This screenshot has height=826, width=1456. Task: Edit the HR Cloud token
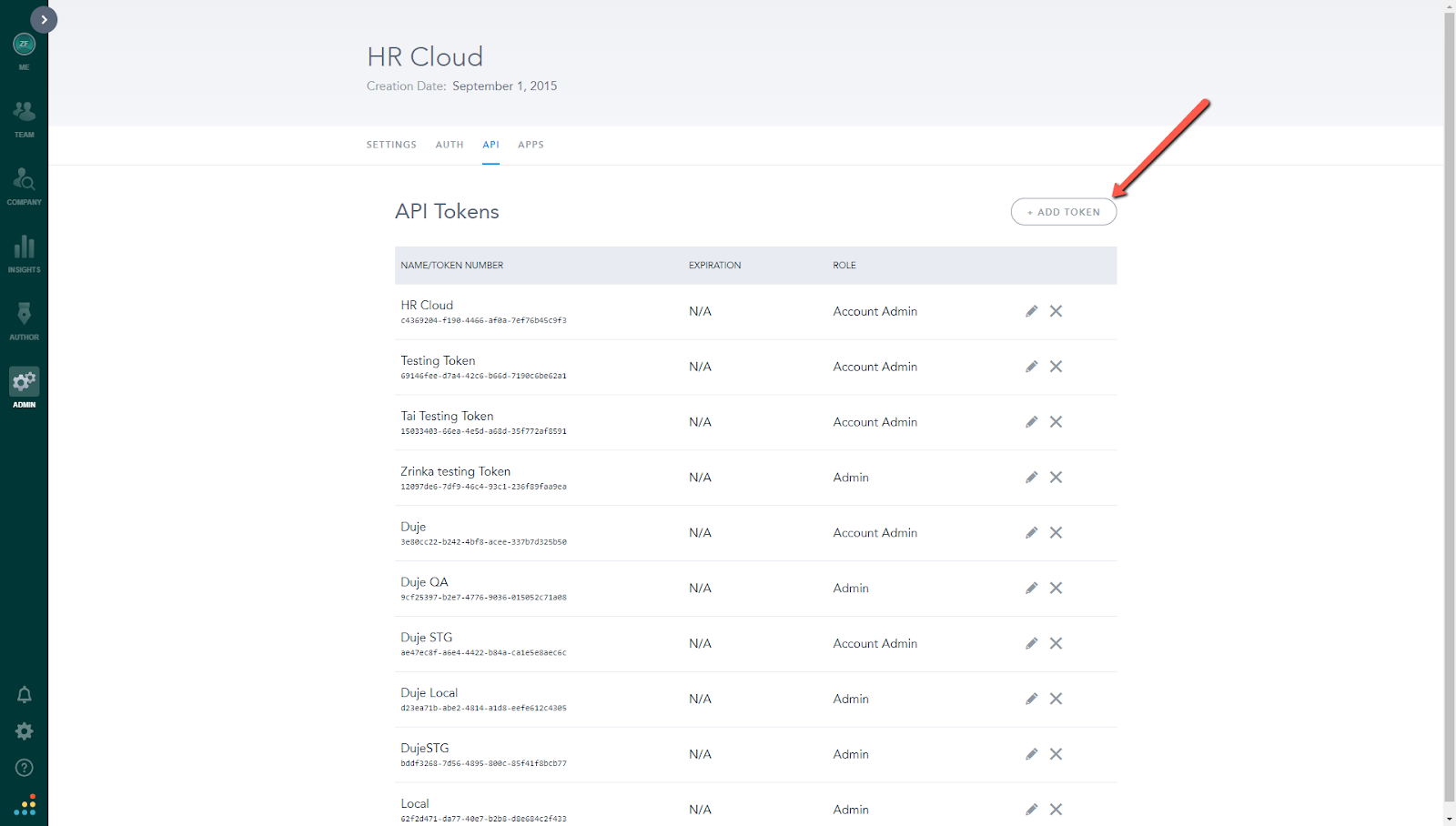click(1031, 311)
